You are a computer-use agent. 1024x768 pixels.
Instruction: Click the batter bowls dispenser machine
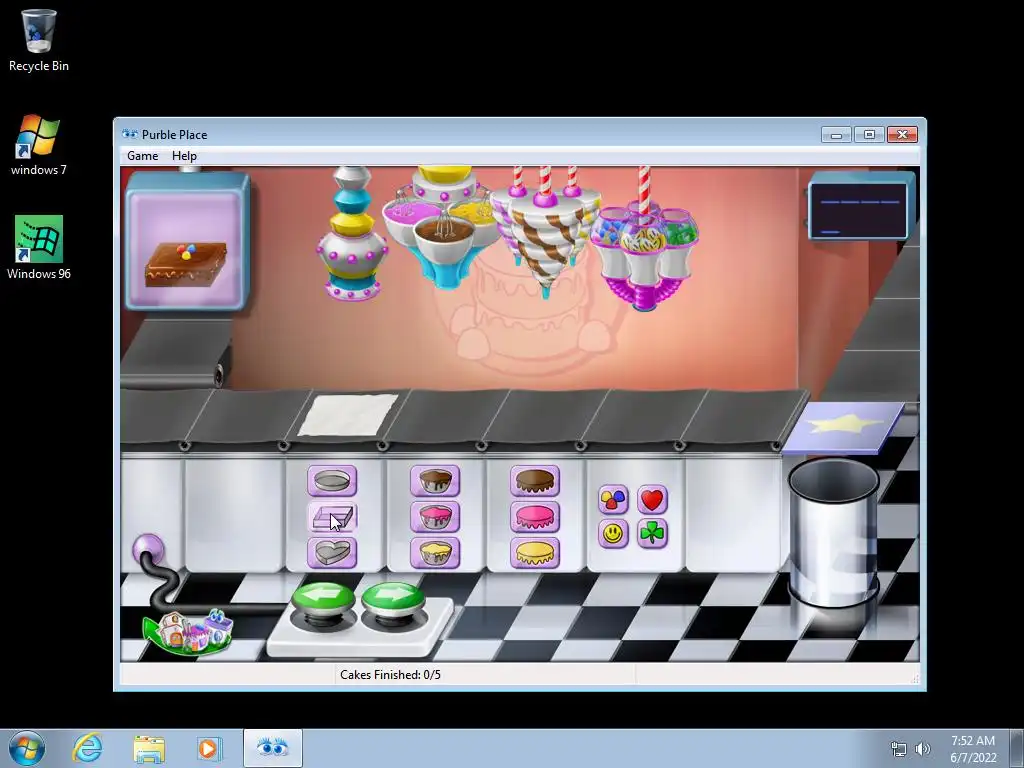coord(443,227)
